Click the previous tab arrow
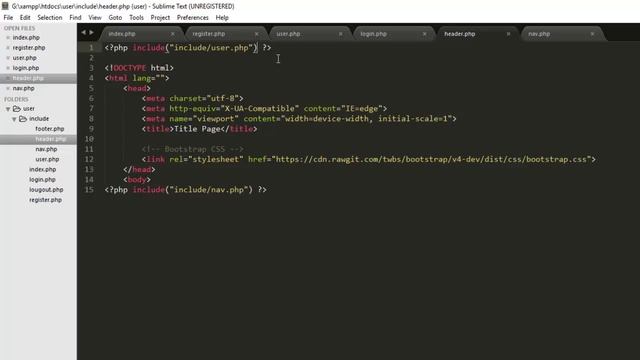This screenshot has width=640, height=360. click(83, 32)
